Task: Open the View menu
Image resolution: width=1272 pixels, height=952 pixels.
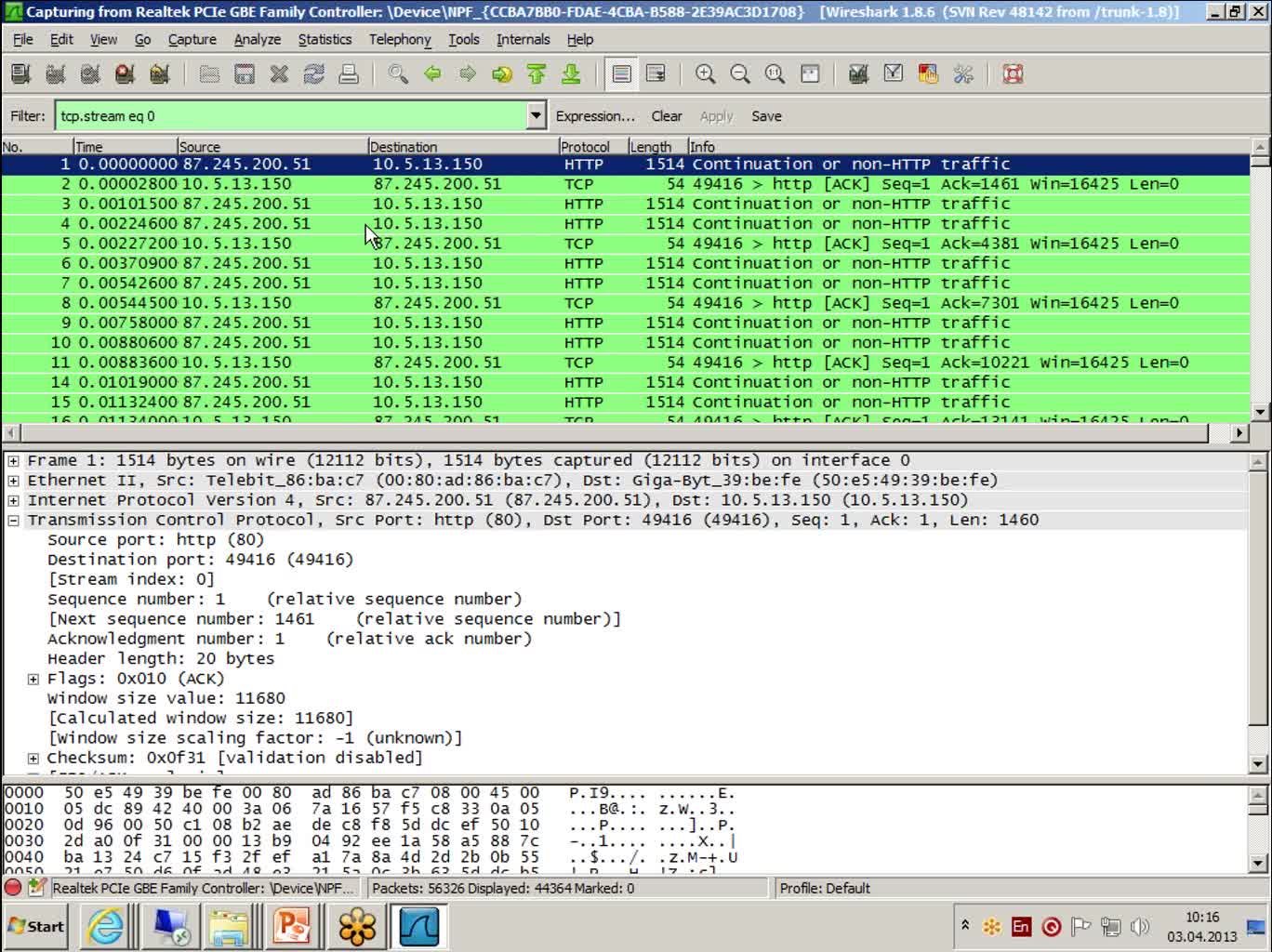Action: pyautogui.click(x=103, y=39)
